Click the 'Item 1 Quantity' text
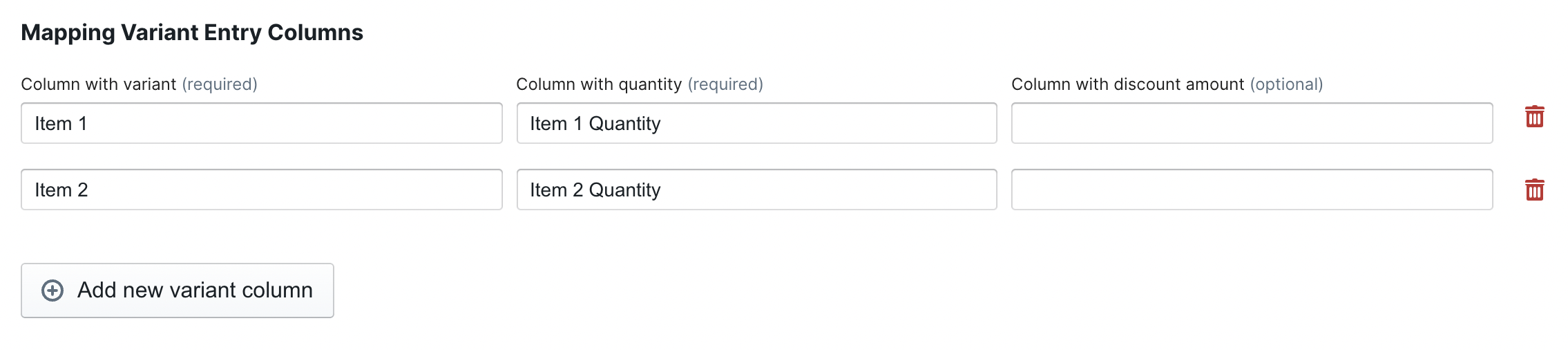Screen dimensions: 1568x350 pyautogui.click(x=595, y=124)
